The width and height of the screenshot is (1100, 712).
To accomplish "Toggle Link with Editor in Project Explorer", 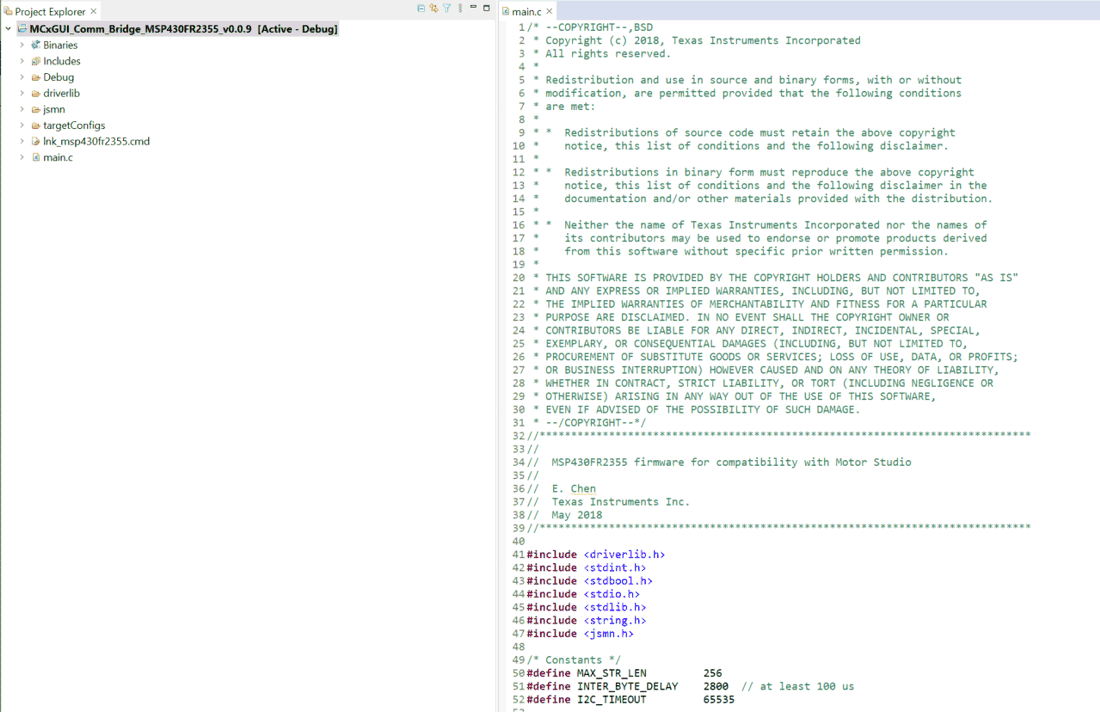I will coord(434,8).
